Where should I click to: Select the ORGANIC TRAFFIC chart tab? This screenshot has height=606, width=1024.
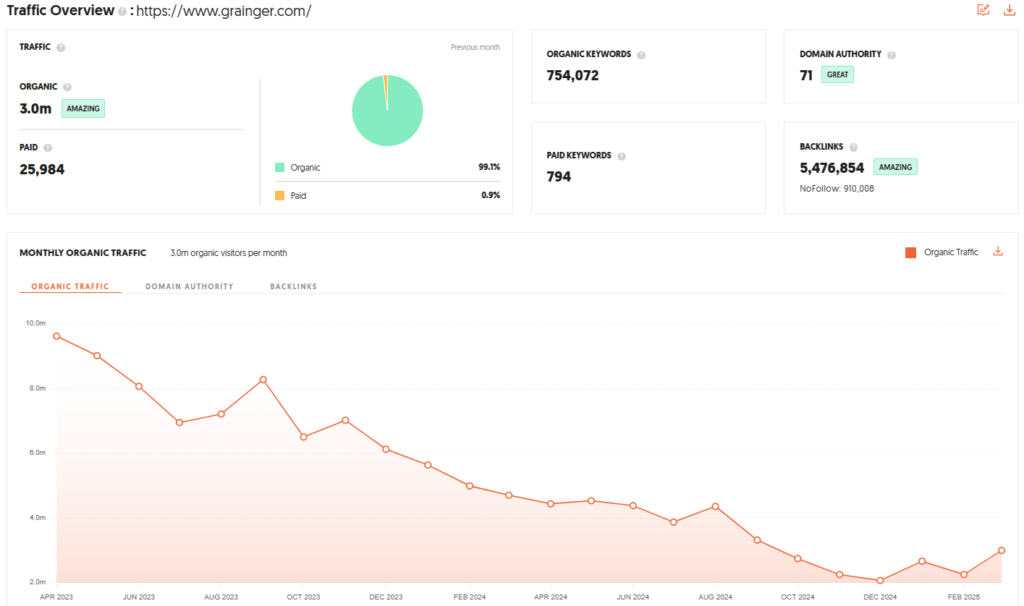point(70,286)
